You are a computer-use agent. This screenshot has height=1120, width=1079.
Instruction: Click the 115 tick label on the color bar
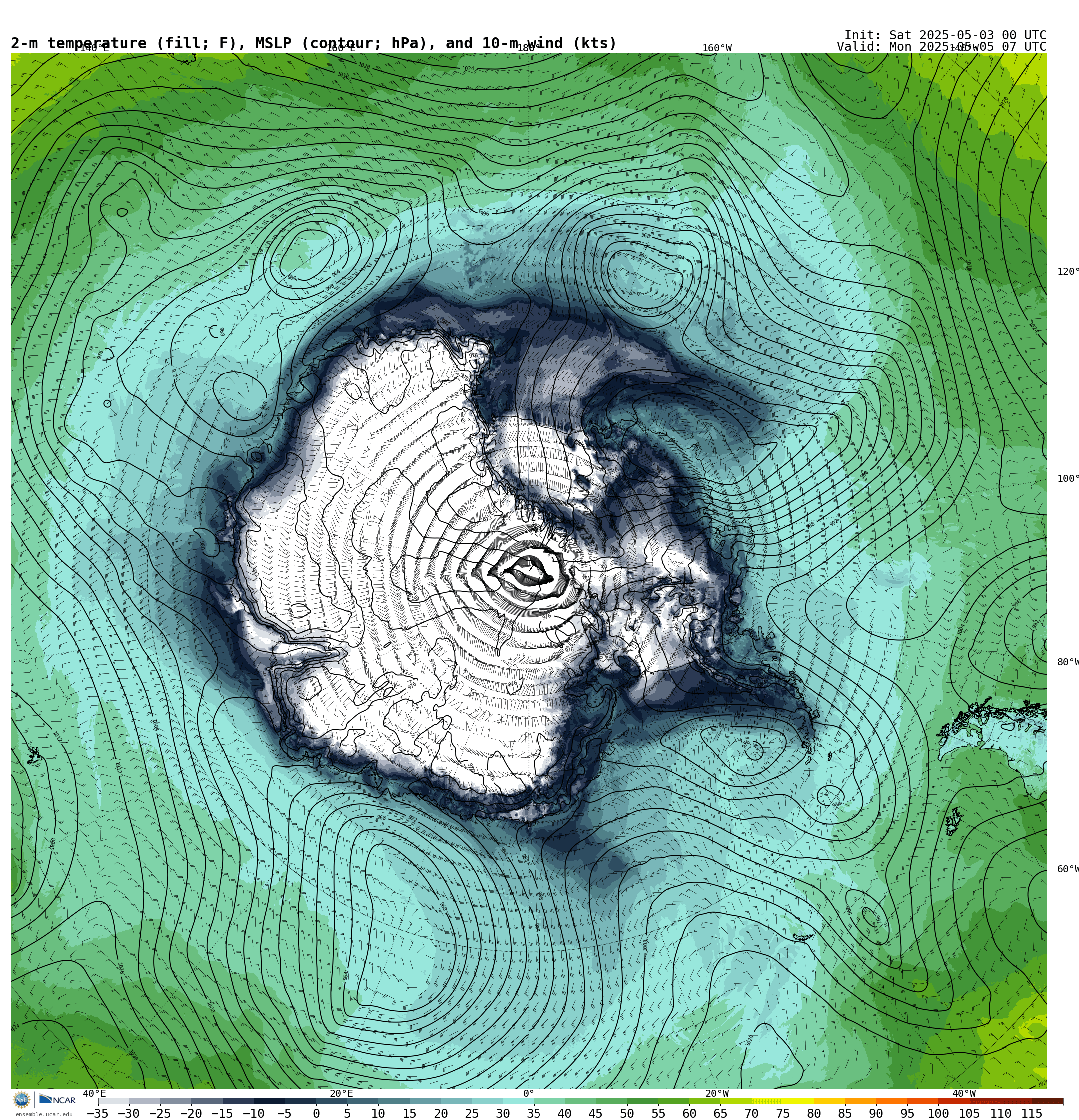point(1032,1113)
